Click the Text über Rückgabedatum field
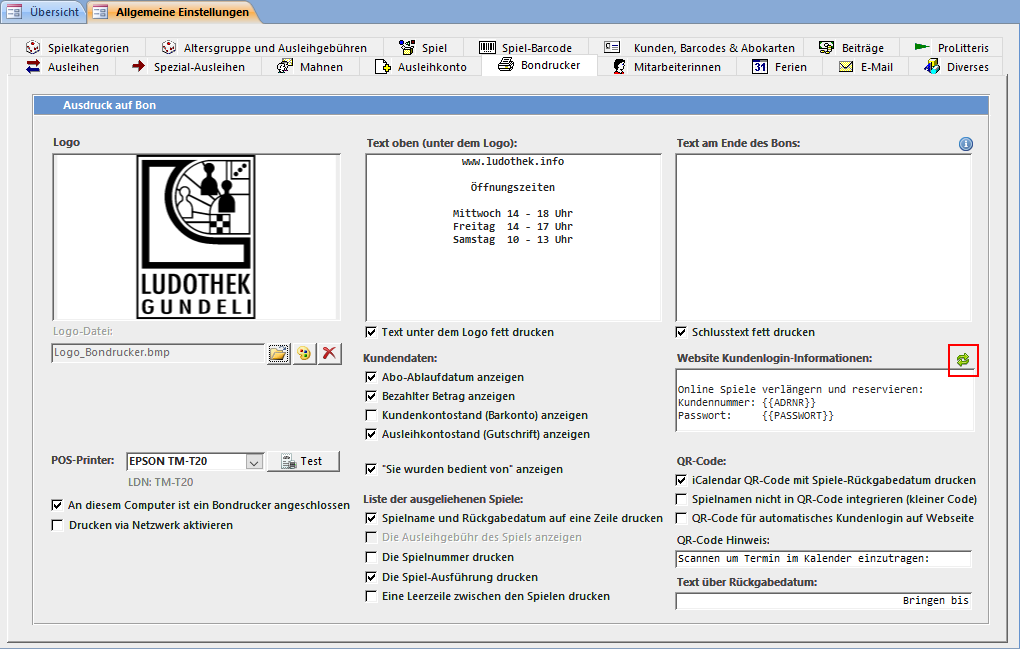 click(x=824, y=601)
